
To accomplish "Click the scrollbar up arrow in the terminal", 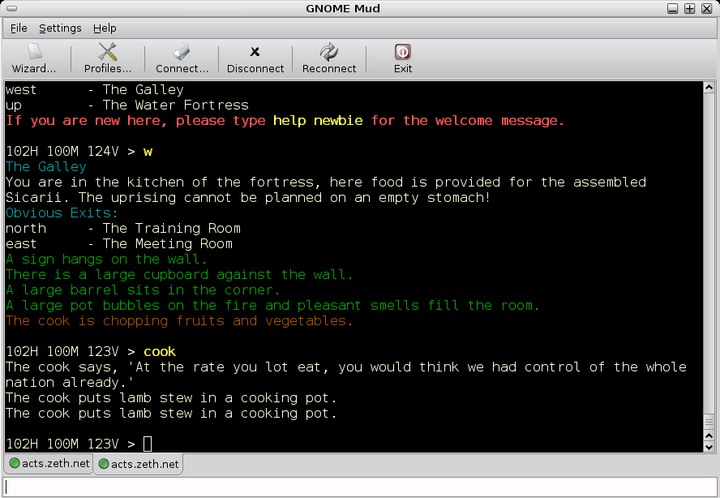I will [x=708, y=89].
